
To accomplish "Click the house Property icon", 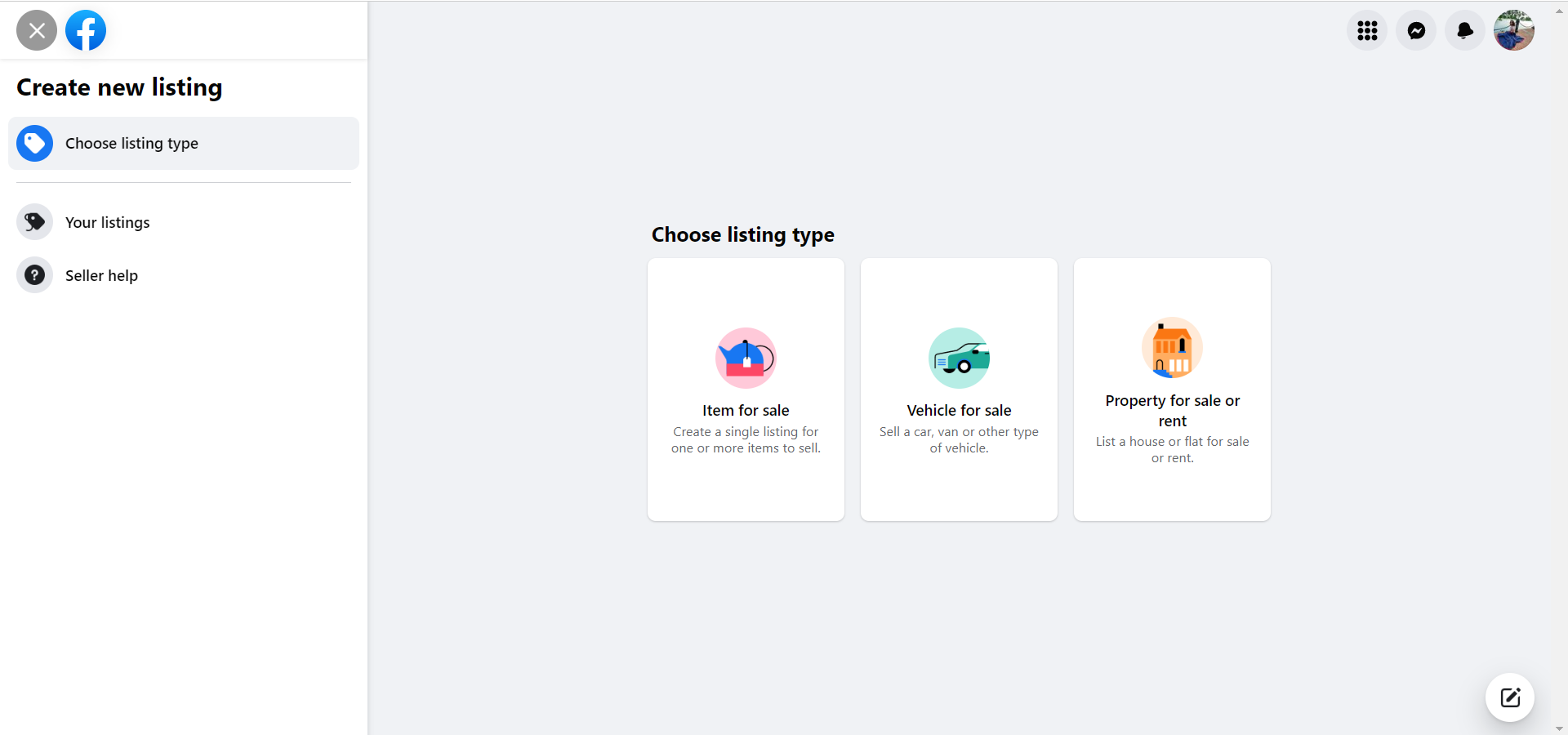I will pyautogui.click(x=1172, y=348).
